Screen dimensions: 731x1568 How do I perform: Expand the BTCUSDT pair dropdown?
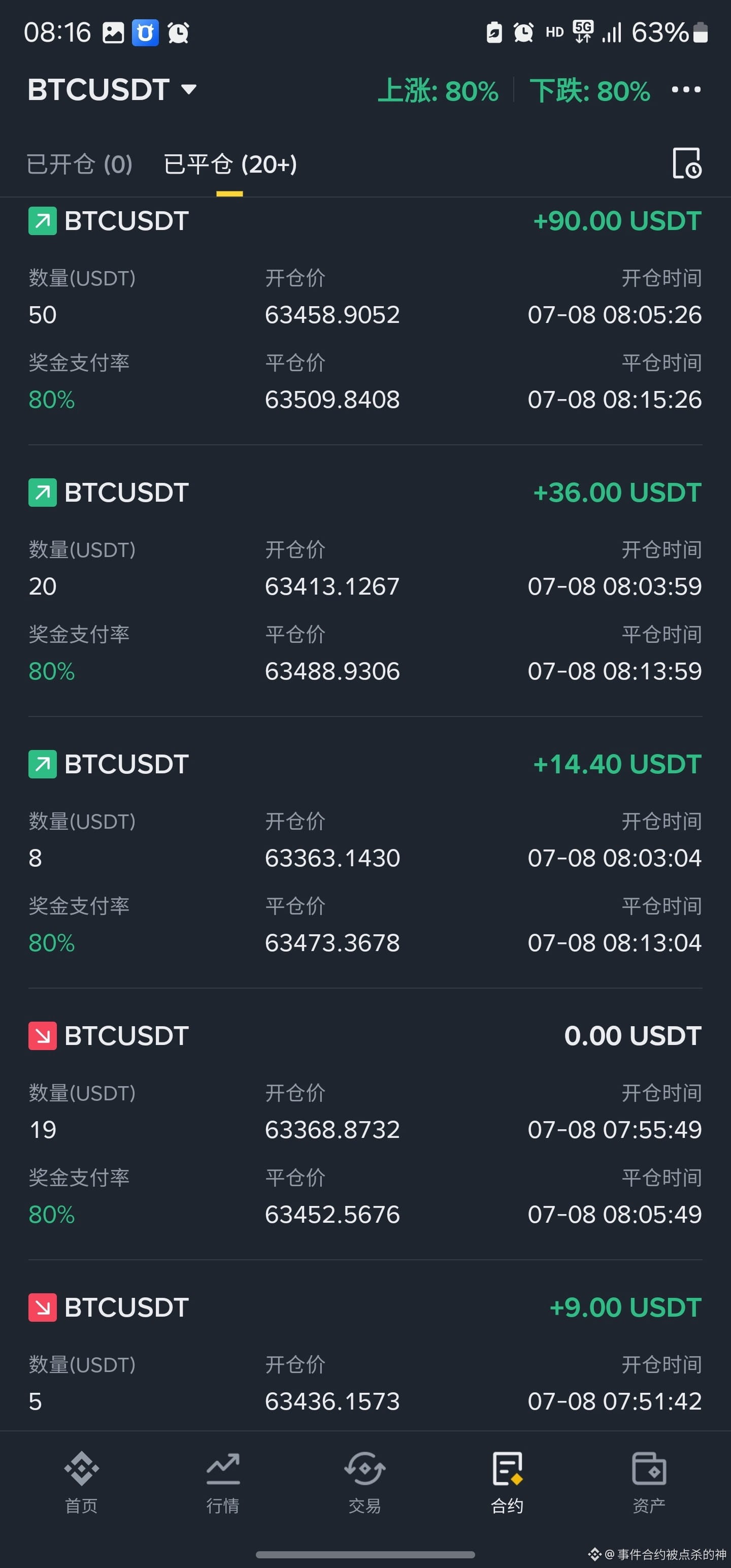(x=112, y=90)
